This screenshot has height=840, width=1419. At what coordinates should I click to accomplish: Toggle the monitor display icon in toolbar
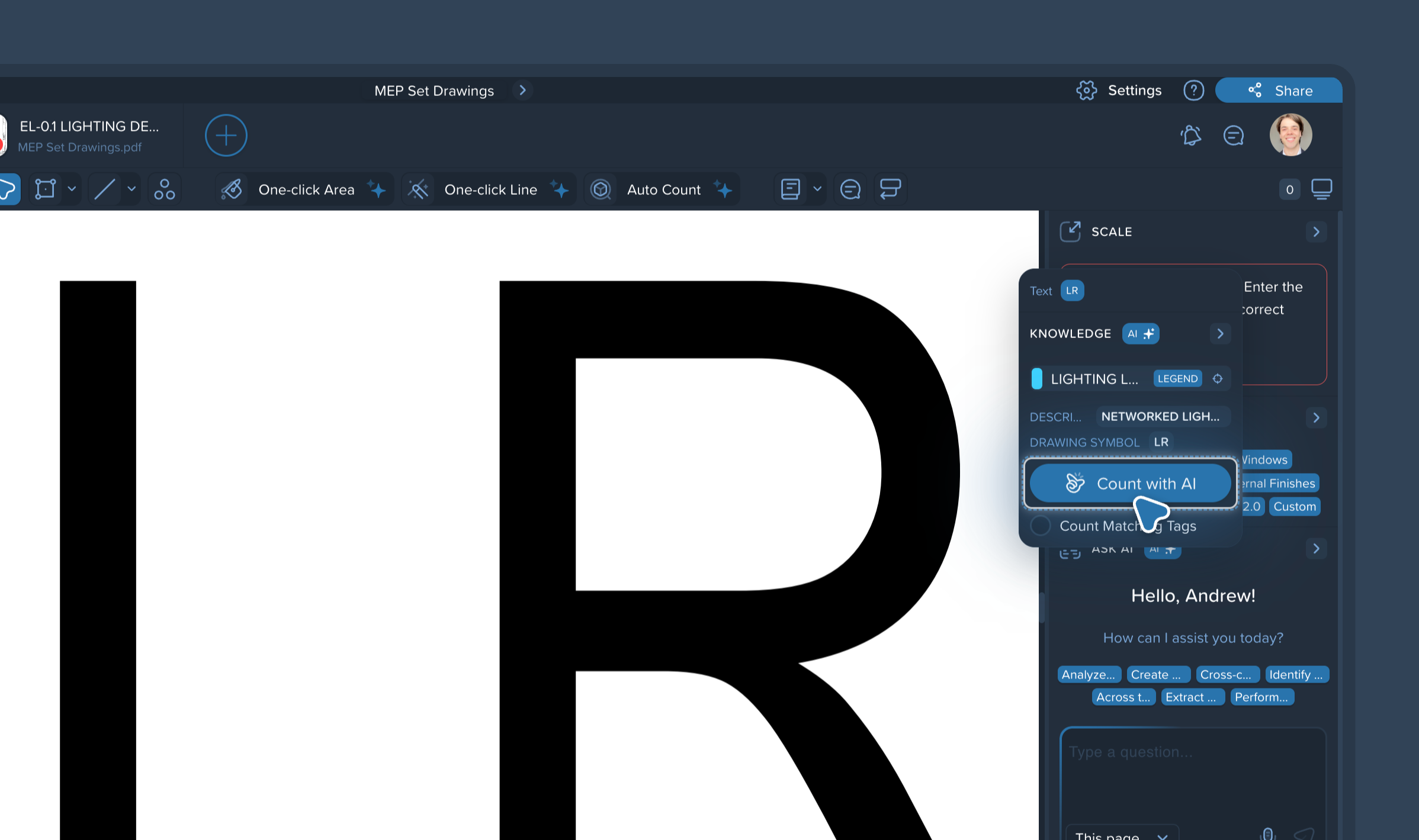point(1321,189)
